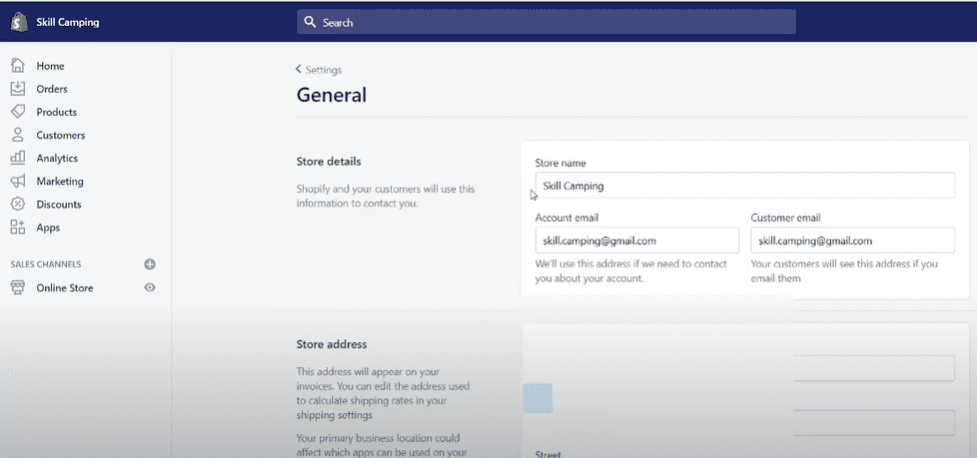The height and width of the screenshot is (458, 977).
Task: Focus the top Search field
Action: coord(546,22)
